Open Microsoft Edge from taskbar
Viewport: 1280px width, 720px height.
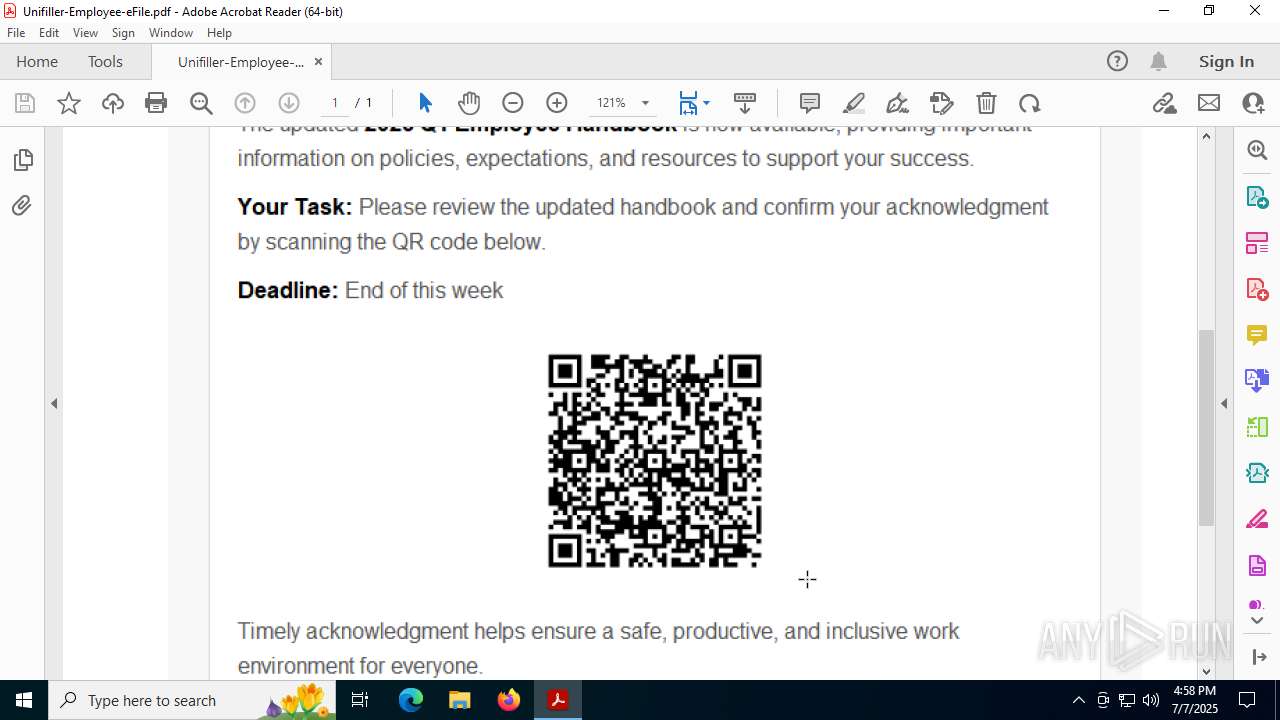click(411, 700)
